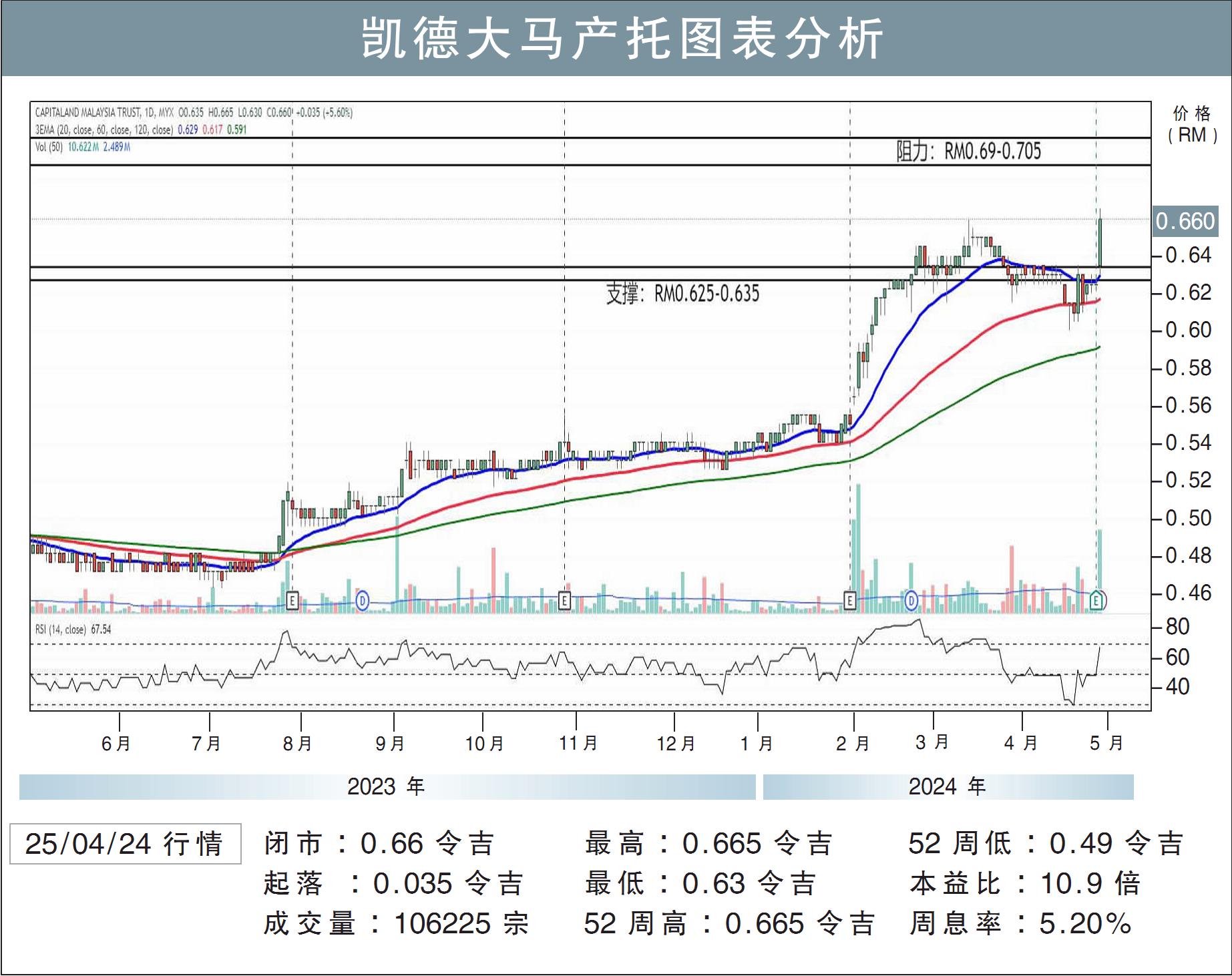Image resolution: width=1232 pixels, height=976 pixels.
Task: Click the 周息率: 5.20% yield
Action: [x=1020, y=924]
